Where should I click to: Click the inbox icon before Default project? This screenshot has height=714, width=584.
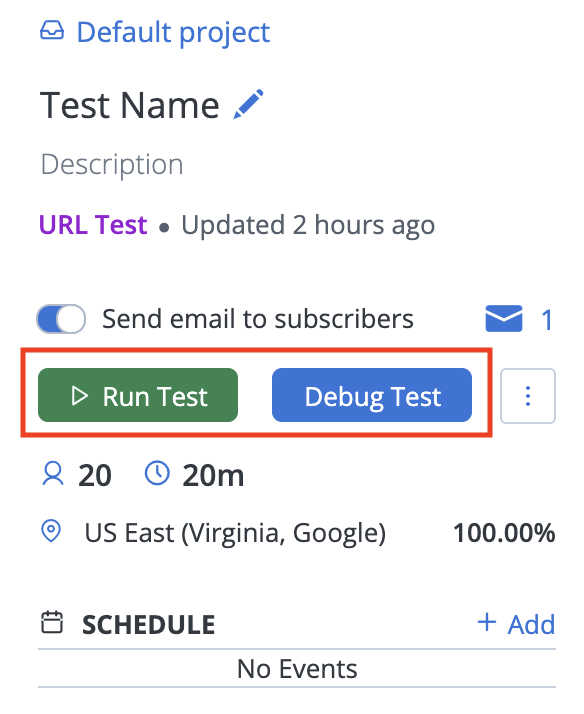click(x=52, y=31)
